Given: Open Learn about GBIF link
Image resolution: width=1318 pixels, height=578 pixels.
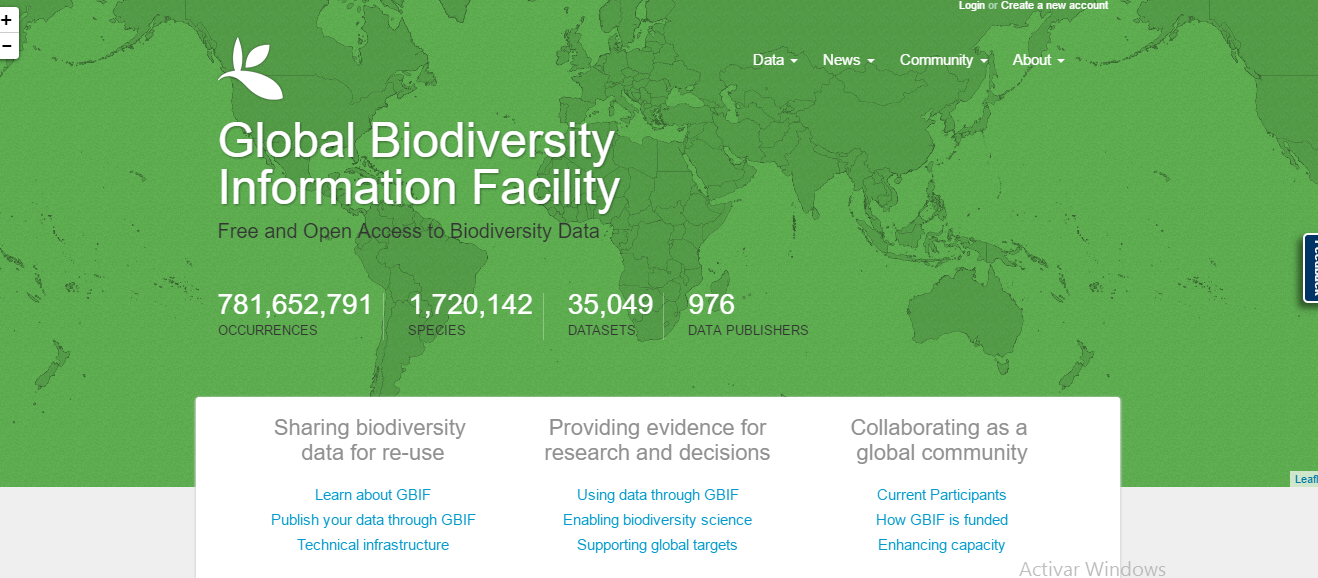Looking at the screenshot, I should [x=372, y=495].
